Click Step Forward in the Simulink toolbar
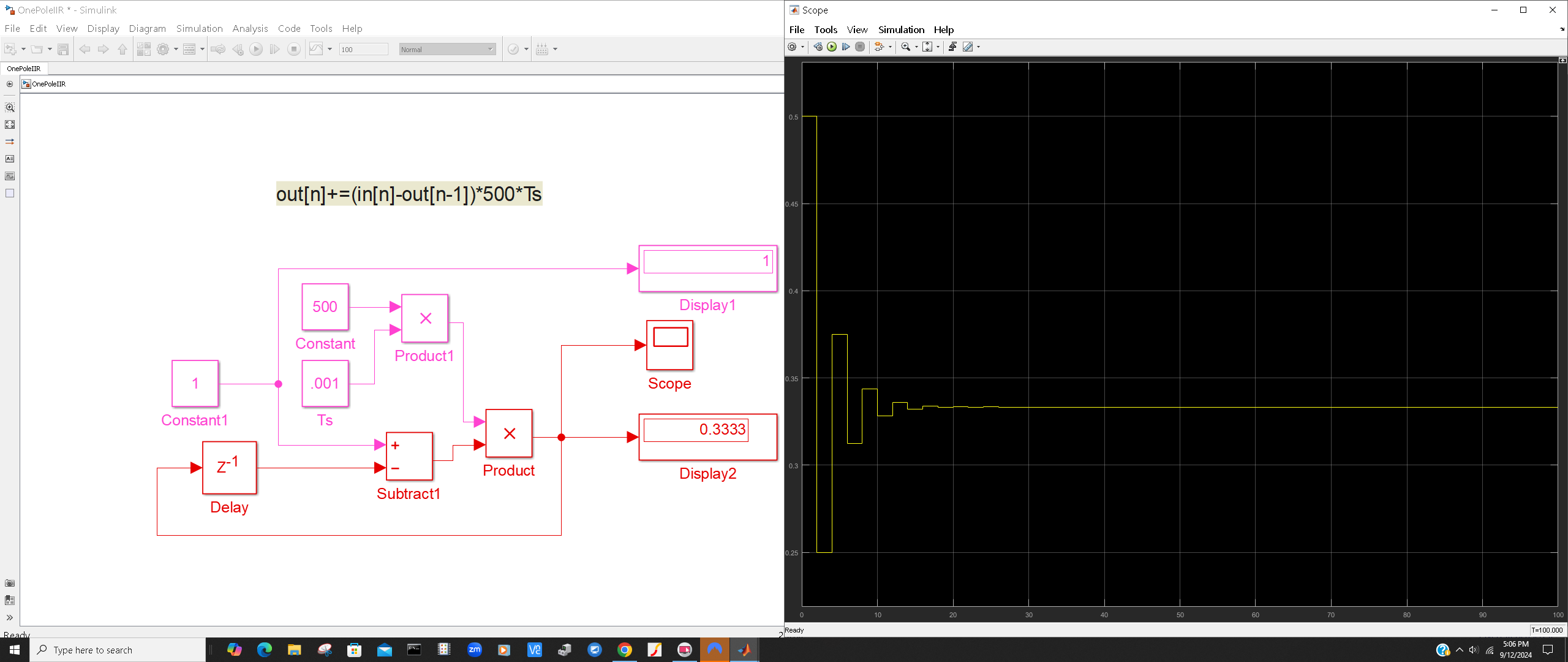1568x662 pixels. [275, 49]
